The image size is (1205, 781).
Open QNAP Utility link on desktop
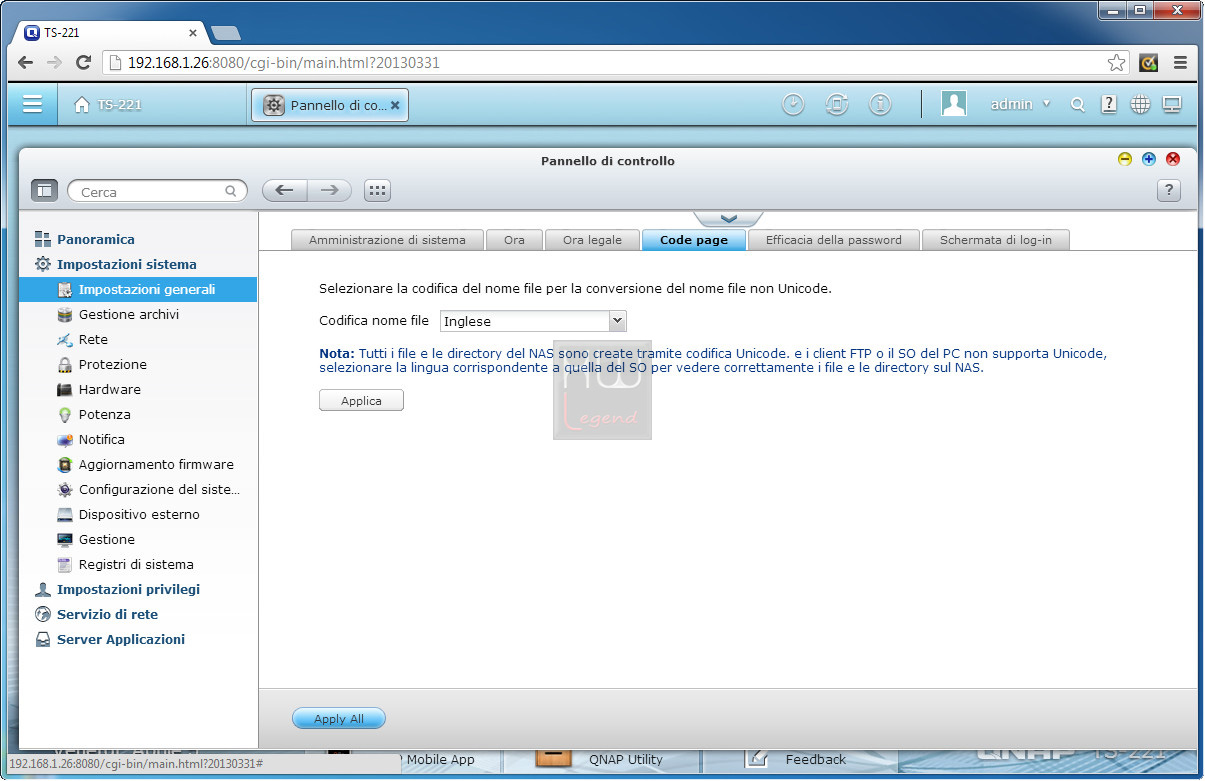click(626, 759)
